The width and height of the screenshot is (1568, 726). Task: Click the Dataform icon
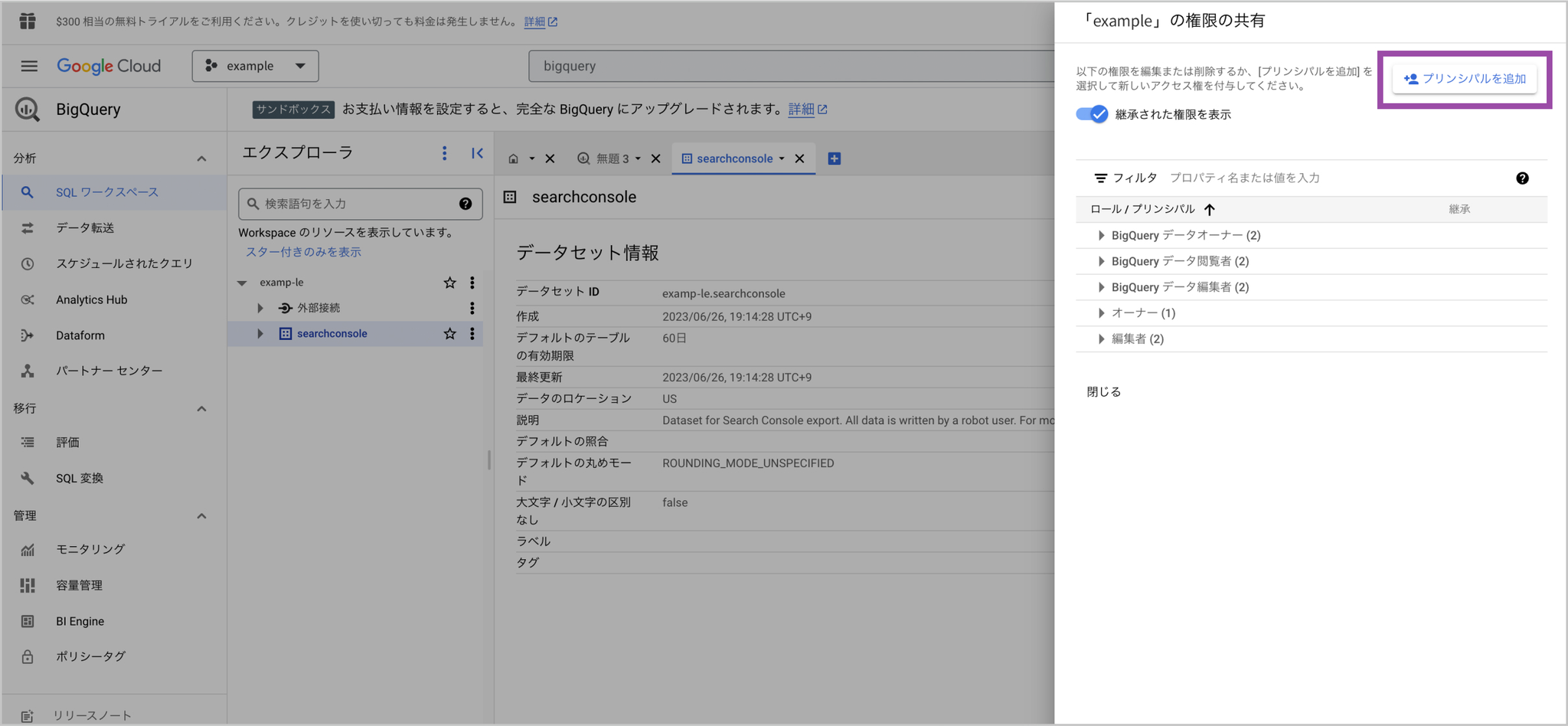28,335
